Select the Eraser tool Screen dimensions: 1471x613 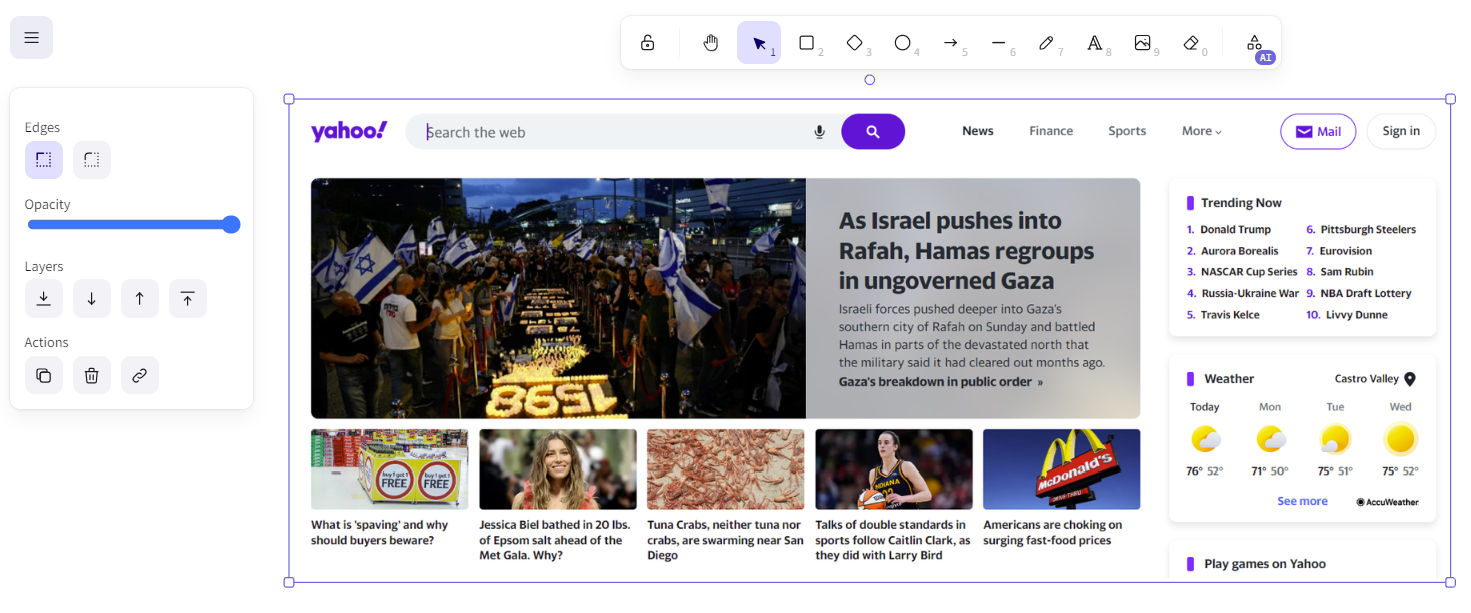[x=1191, y=43]
